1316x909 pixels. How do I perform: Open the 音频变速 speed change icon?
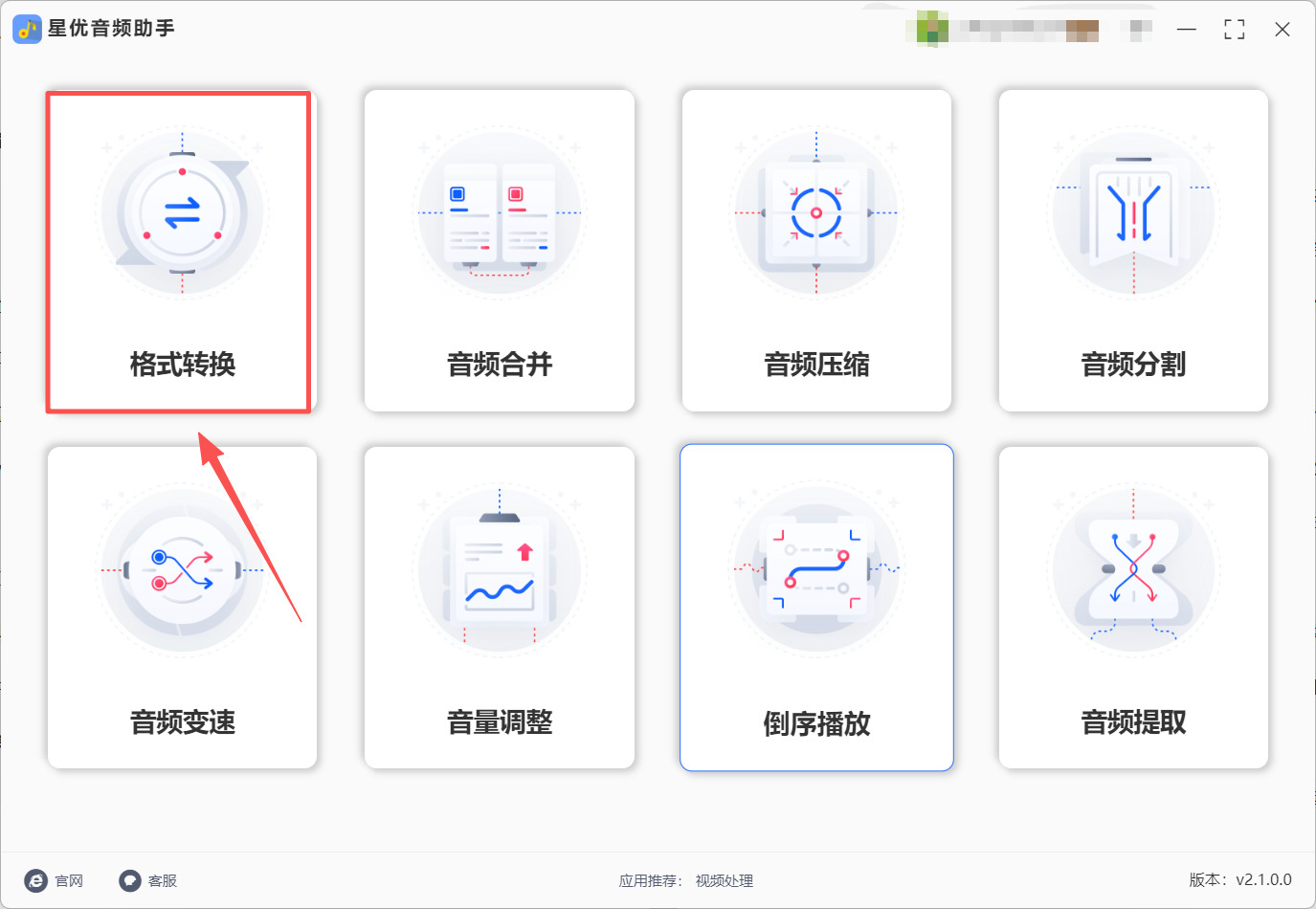(182, 569)
